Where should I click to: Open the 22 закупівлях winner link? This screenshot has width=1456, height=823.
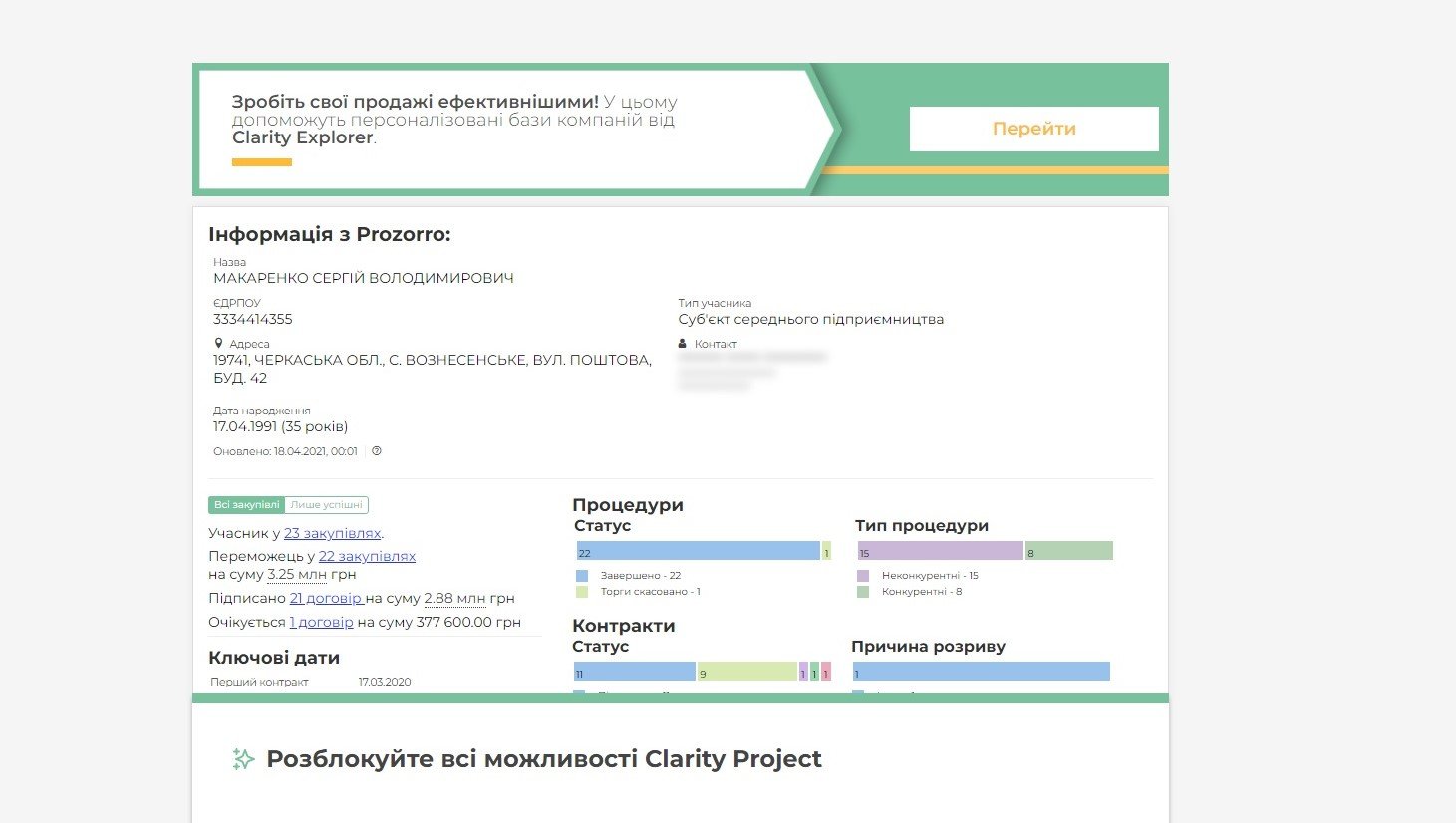coord(367,556)
